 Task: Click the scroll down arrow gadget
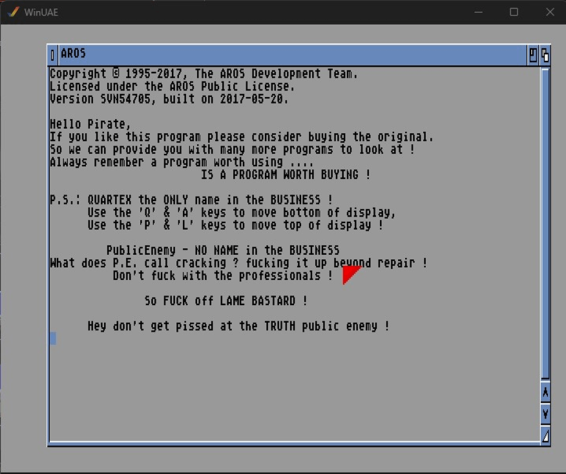(x=545, y=414)
